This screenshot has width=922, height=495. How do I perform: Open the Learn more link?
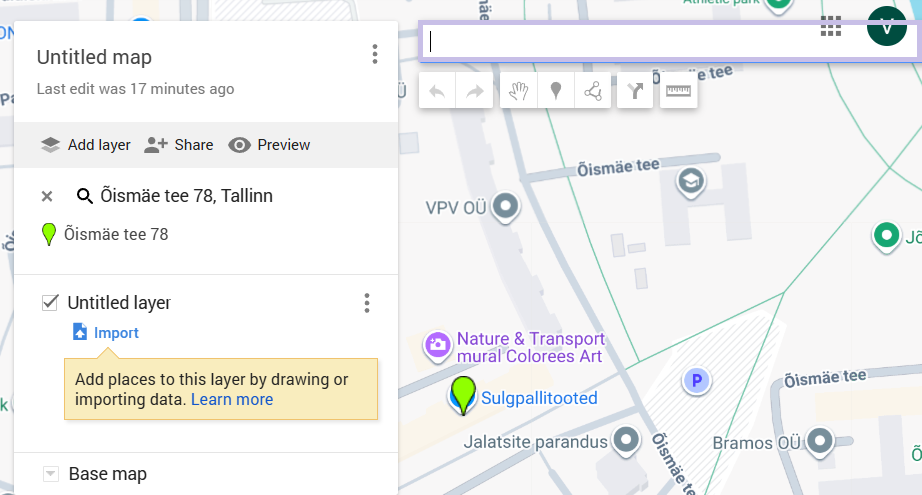coord(232,399)
